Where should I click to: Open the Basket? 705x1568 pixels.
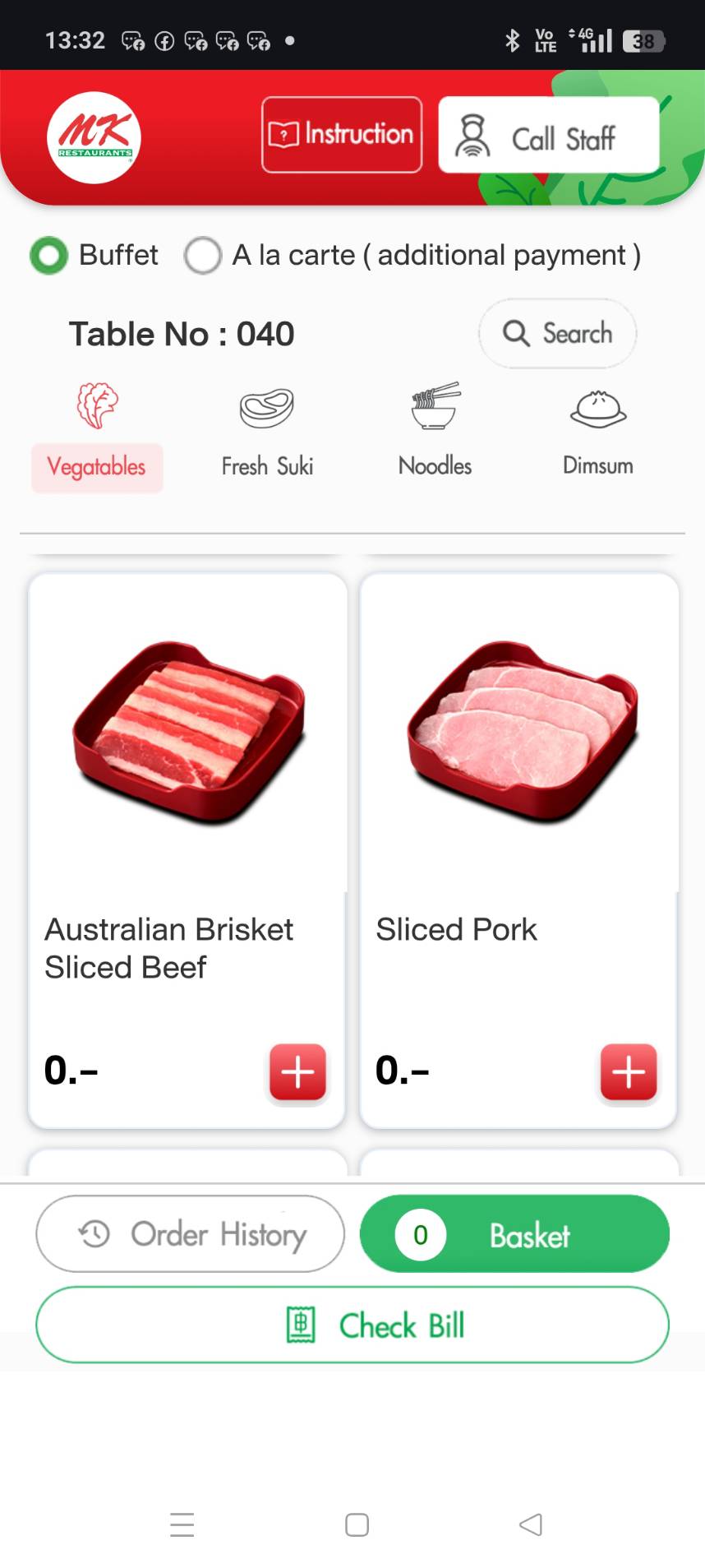514,1233
